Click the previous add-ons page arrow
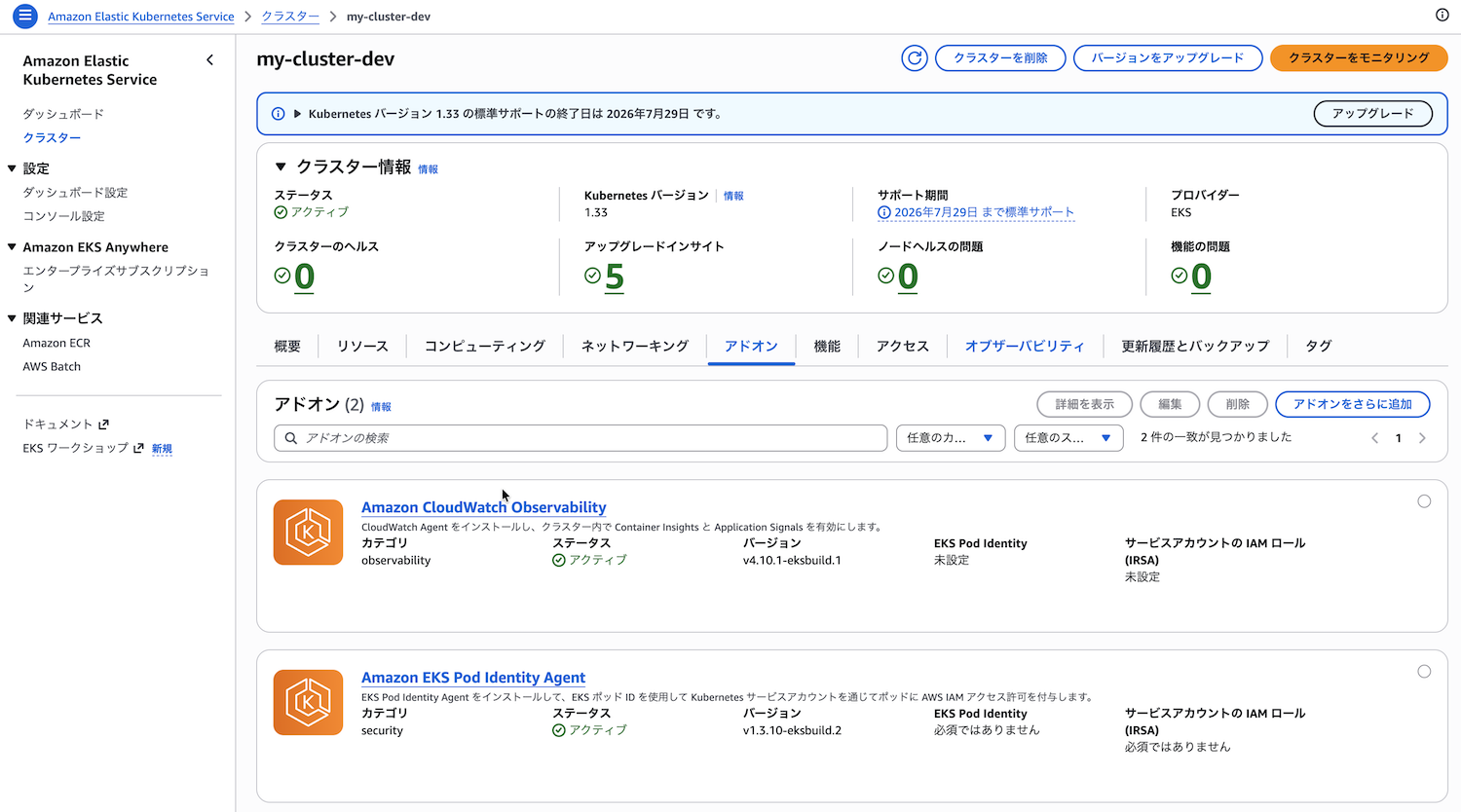The width and height of the screenshot is (1461, 812). tap(1374, 438)
